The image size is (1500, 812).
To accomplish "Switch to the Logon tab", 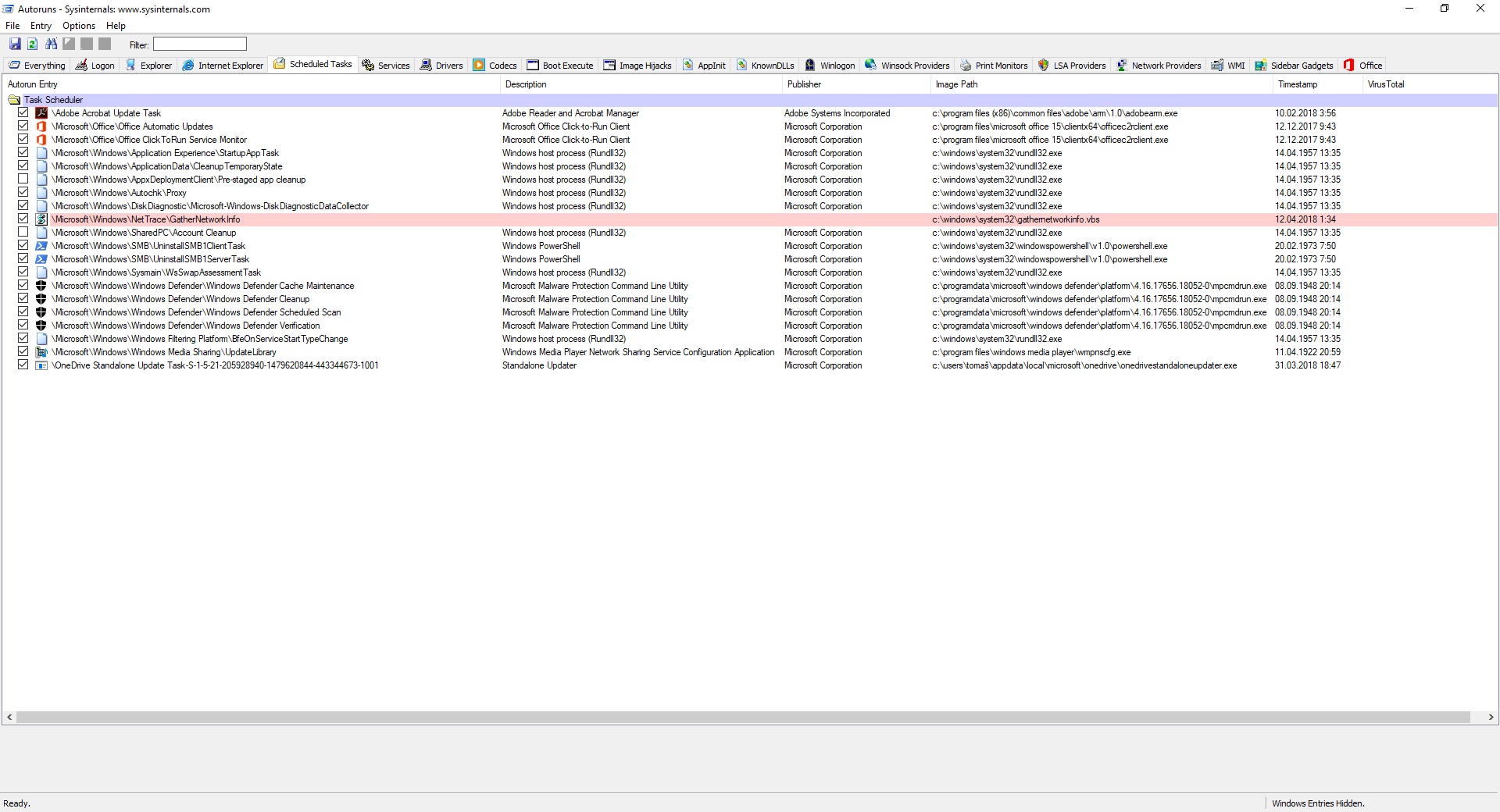I will tap(95, 66).
